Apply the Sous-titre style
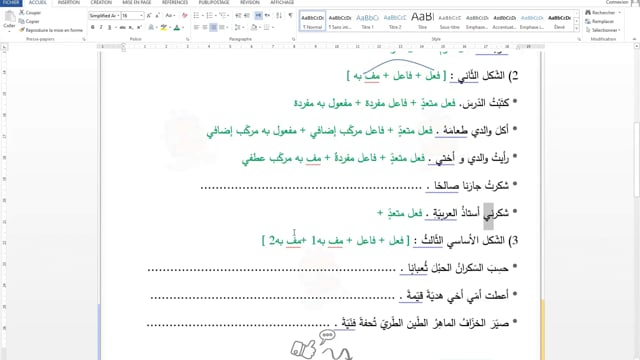Screen dimensions: 640x360 (x=450, y=21)
